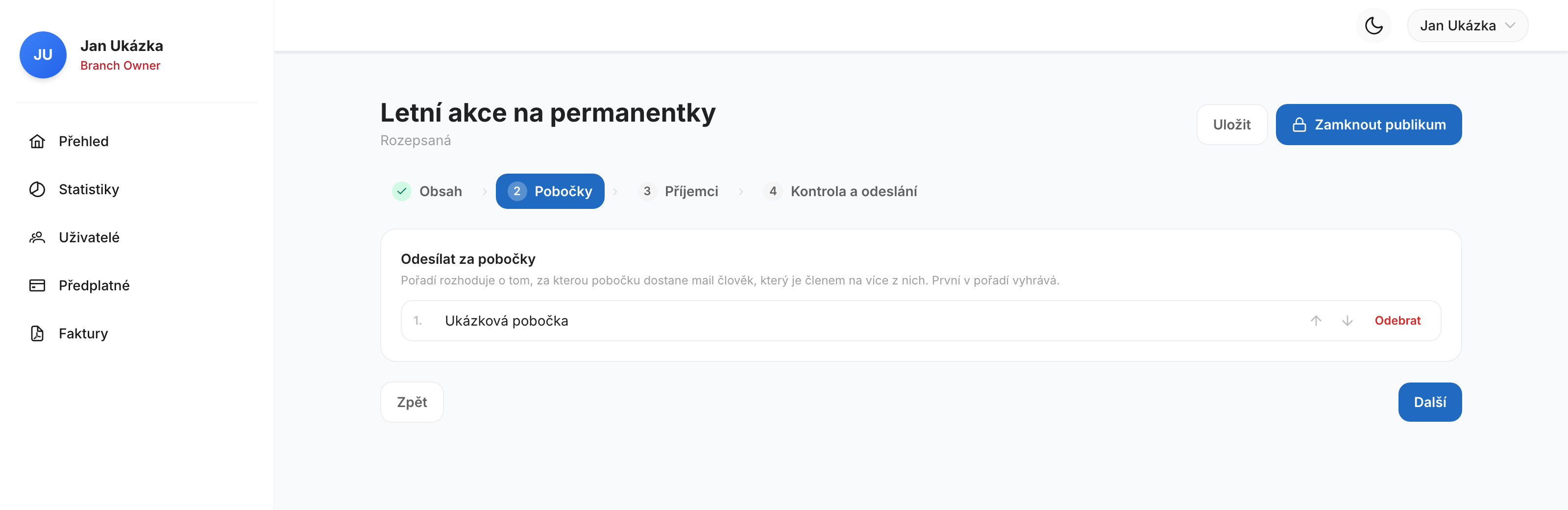This screenshot has height=510, width=1568.
Task: Switch to the Příjemci step
Action: point(679,191)
